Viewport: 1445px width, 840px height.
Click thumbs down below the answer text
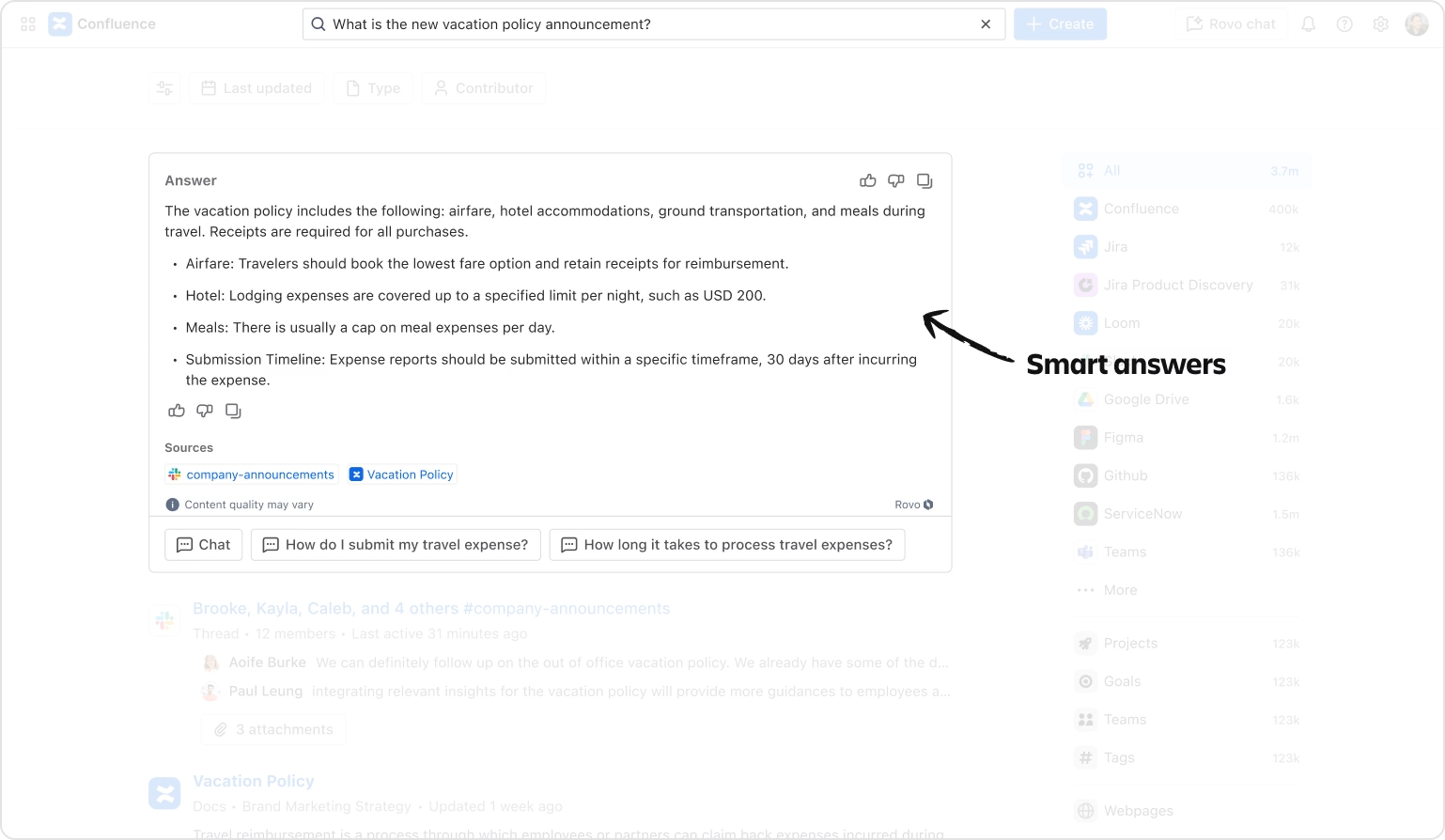point(205,411)
